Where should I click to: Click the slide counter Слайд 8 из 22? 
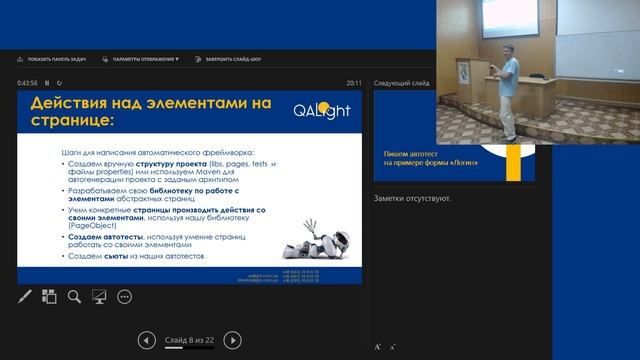pos(189,340)
